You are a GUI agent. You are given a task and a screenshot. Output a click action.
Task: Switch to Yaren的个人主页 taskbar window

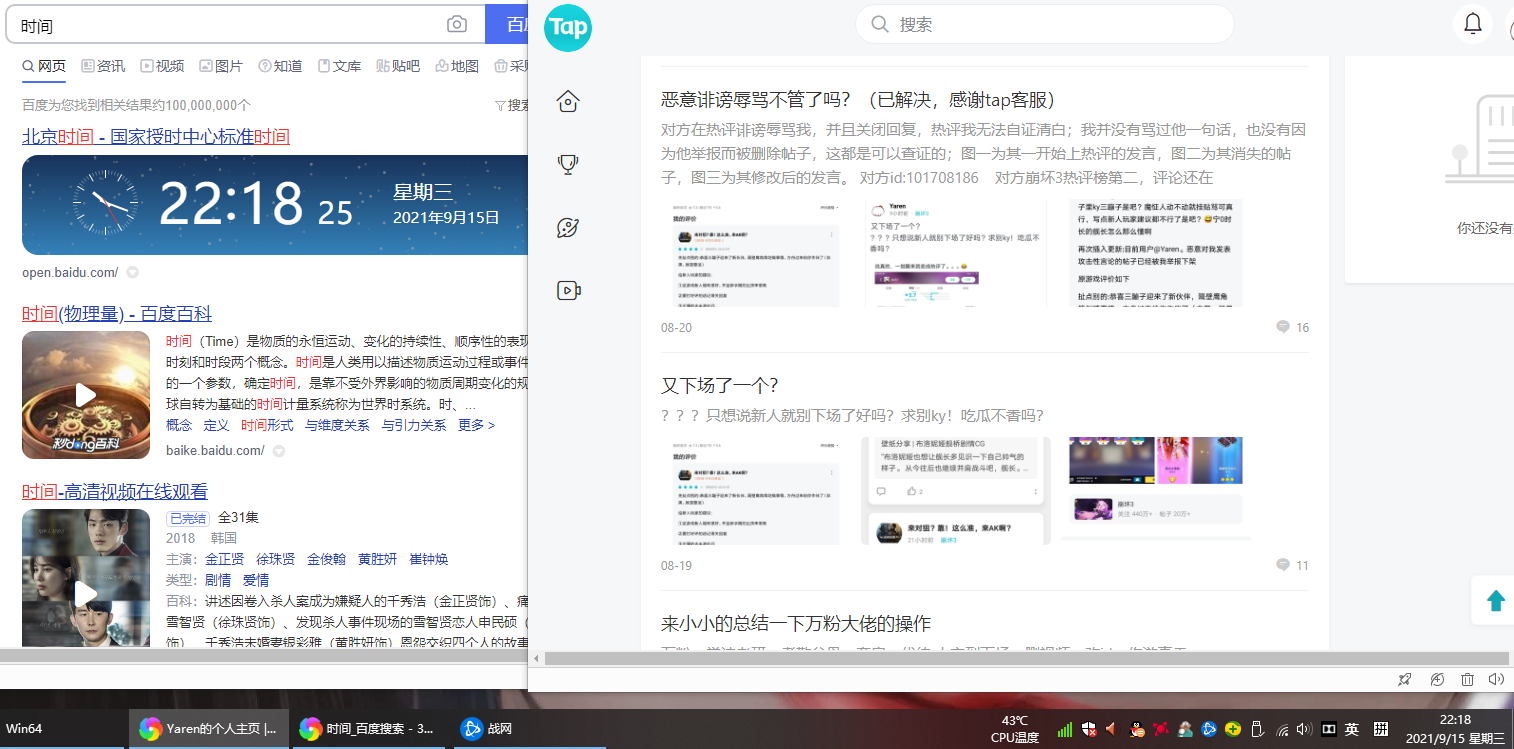(209, 729)
